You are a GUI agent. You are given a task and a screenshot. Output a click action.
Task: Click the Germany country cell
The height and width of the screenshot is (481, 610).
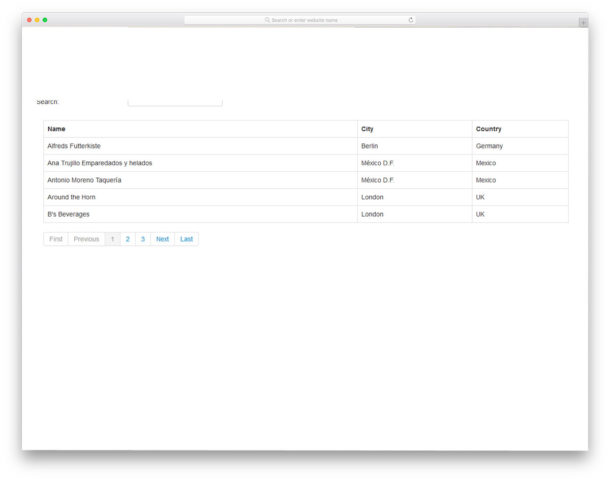coord(490,146)
